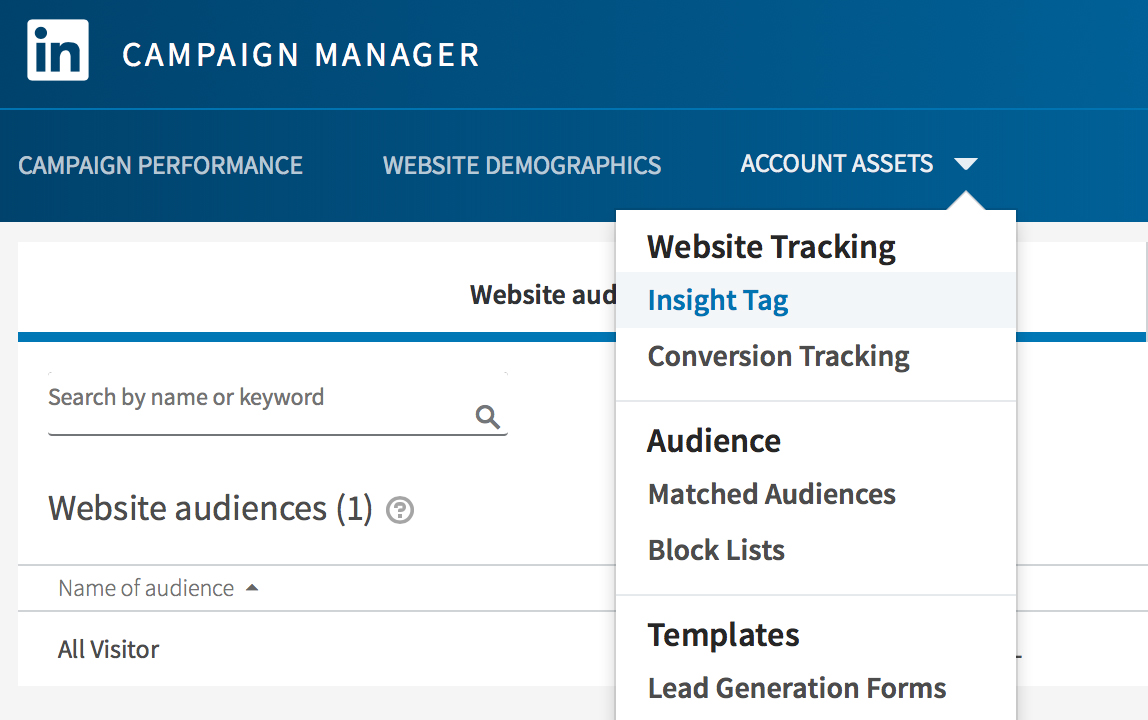
Task: Focus the Search by name or keyword field
Action: click(x=277, y=404)
